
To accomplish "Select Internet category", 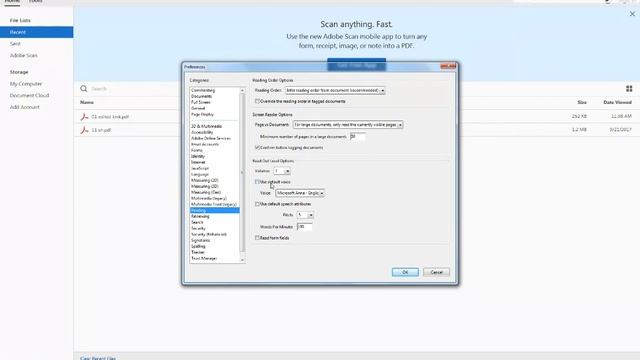I will [x=198, y=162].
